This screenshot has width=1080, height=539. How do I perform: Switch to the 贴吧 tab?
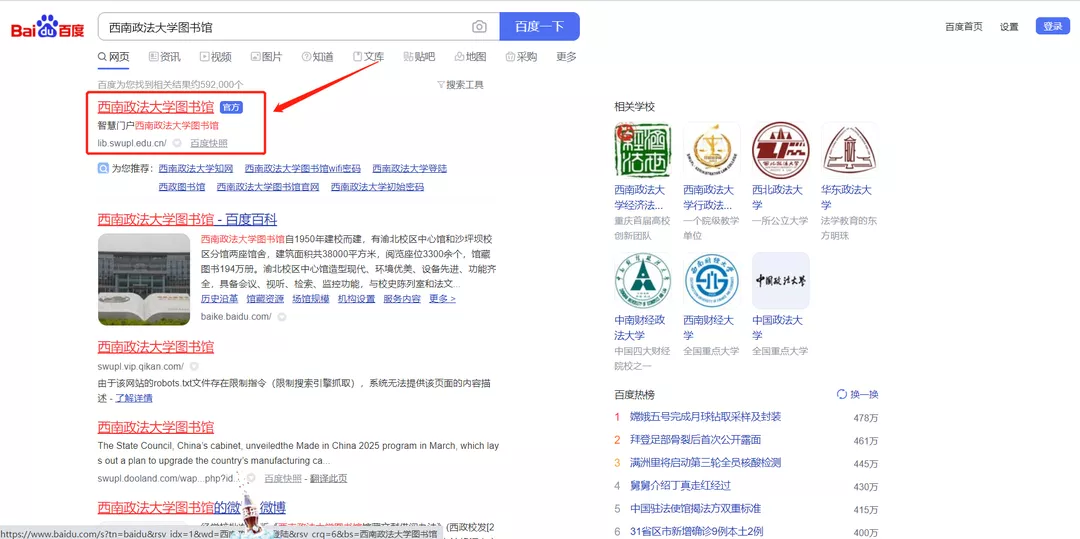click(419, 57)
